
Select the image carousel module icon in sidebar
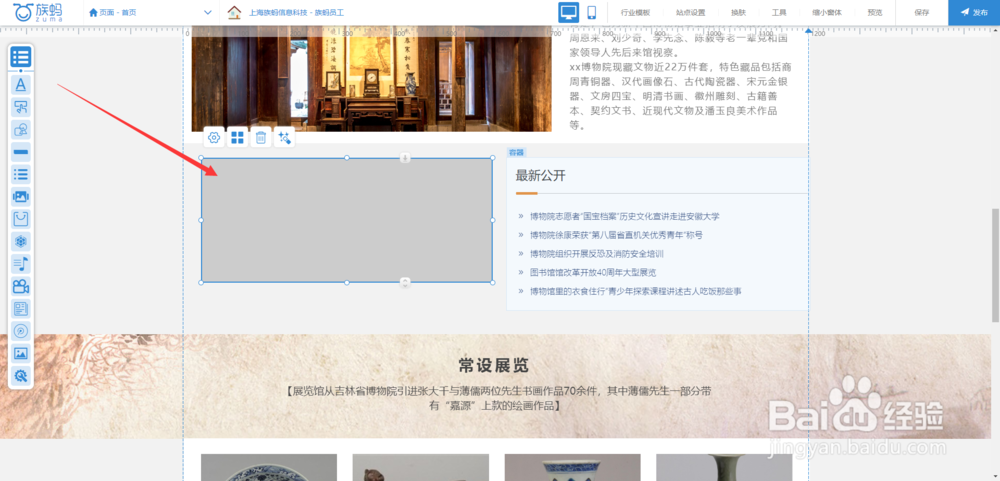[x=20, y=196]
